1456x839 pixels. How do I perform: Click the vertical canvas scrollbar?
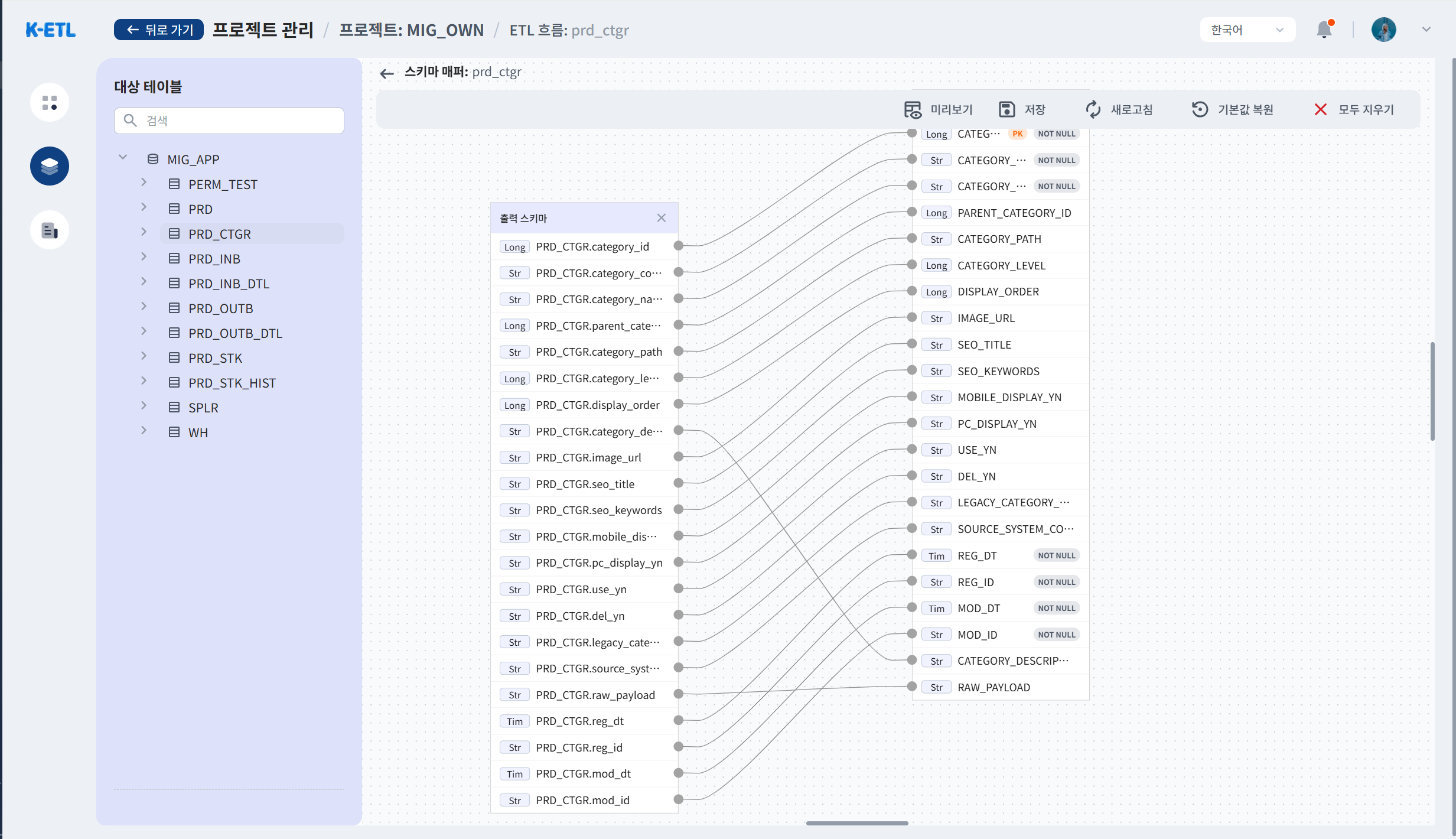point(1433,391)
